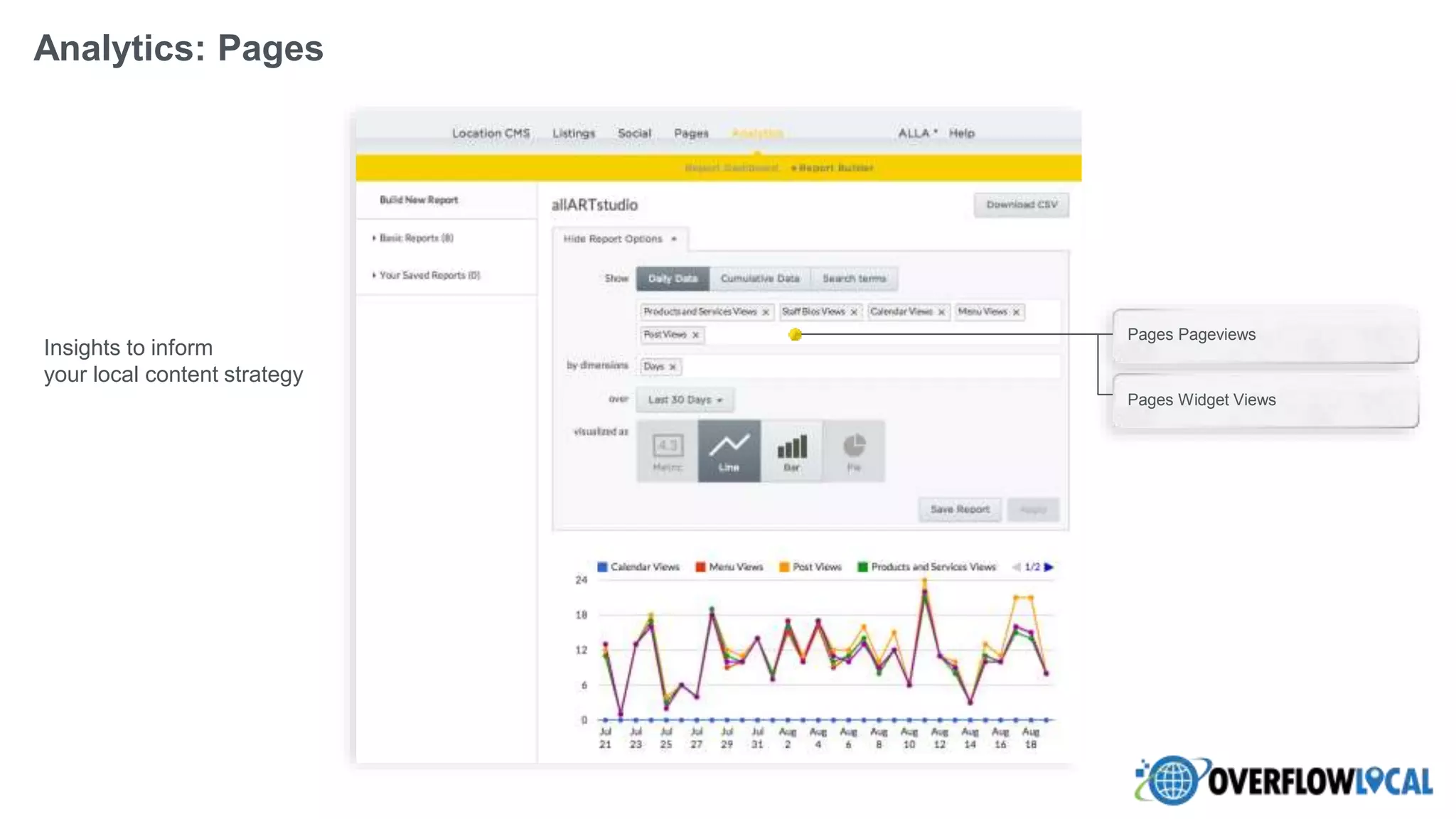
Task: Click the allARTstudio report title
Action: pyautogui.click(x=594, y=205)
